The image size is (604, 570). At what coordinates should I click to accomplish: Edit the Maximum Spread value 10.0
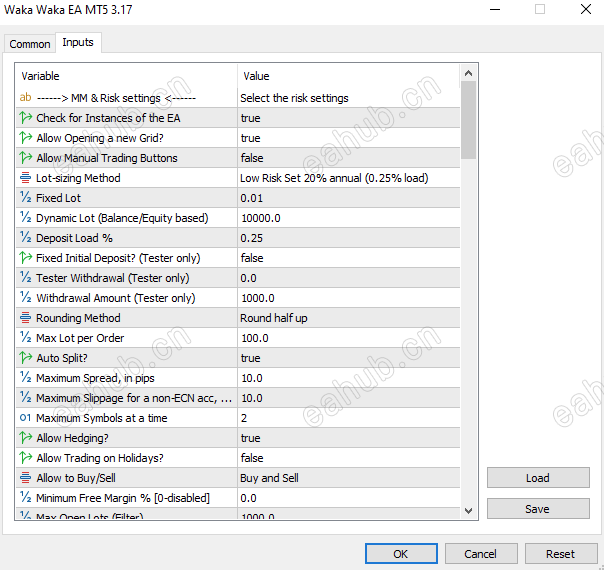[x=349, y=378]
